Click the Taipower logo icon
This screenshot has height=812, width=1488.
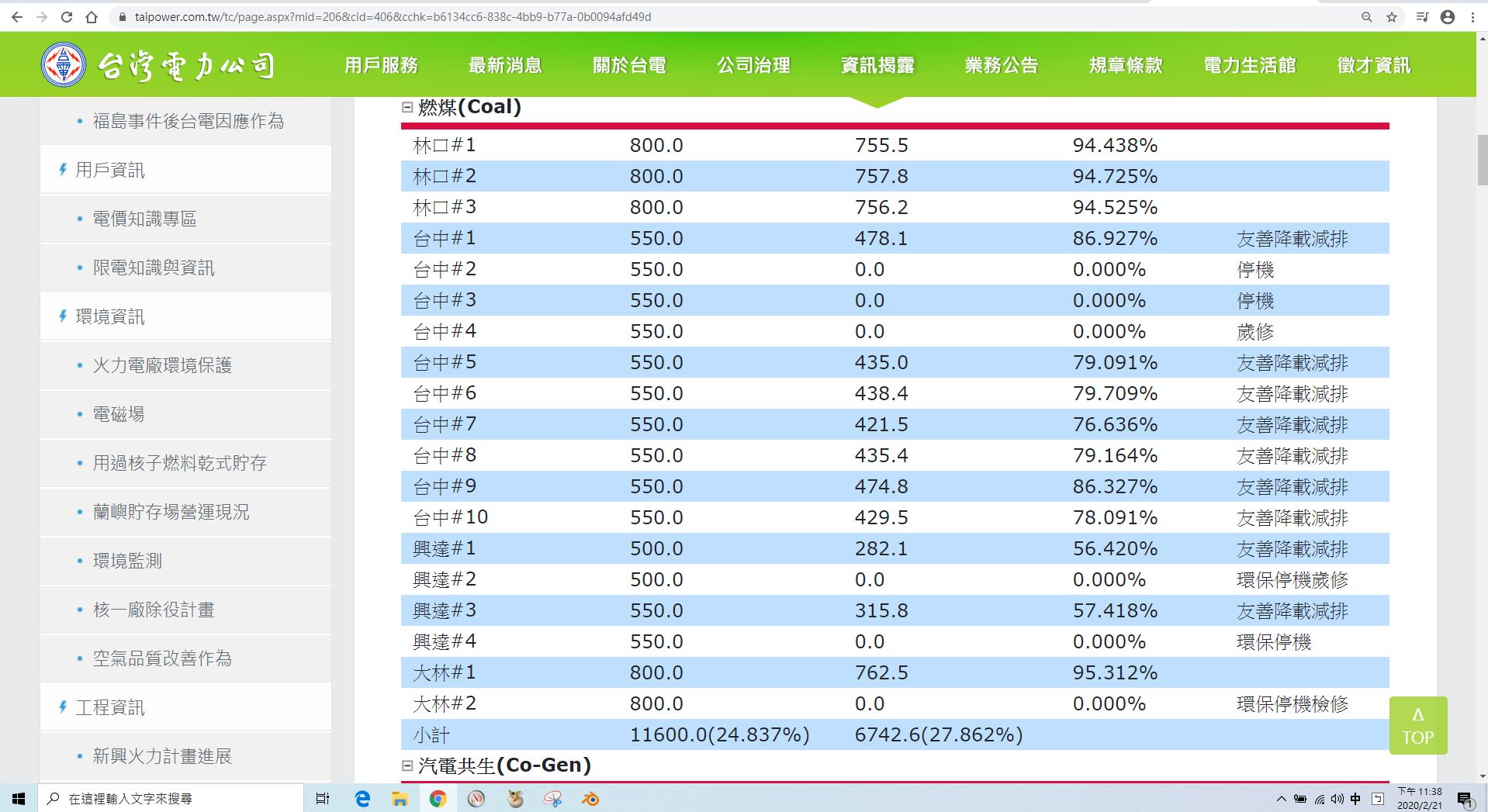click(64, 64)
